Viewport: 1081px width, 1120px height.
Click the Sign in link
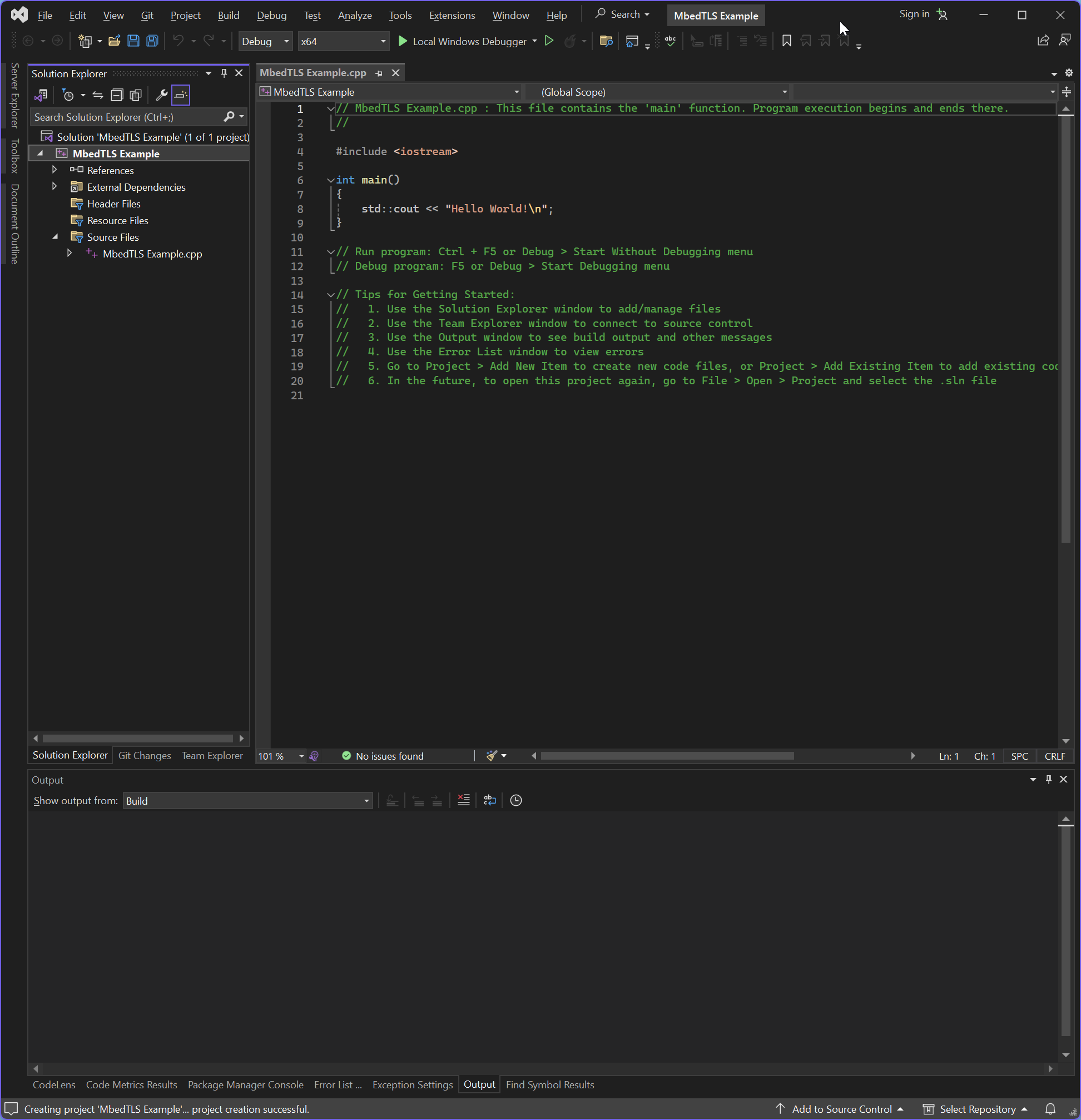[914, 14]
